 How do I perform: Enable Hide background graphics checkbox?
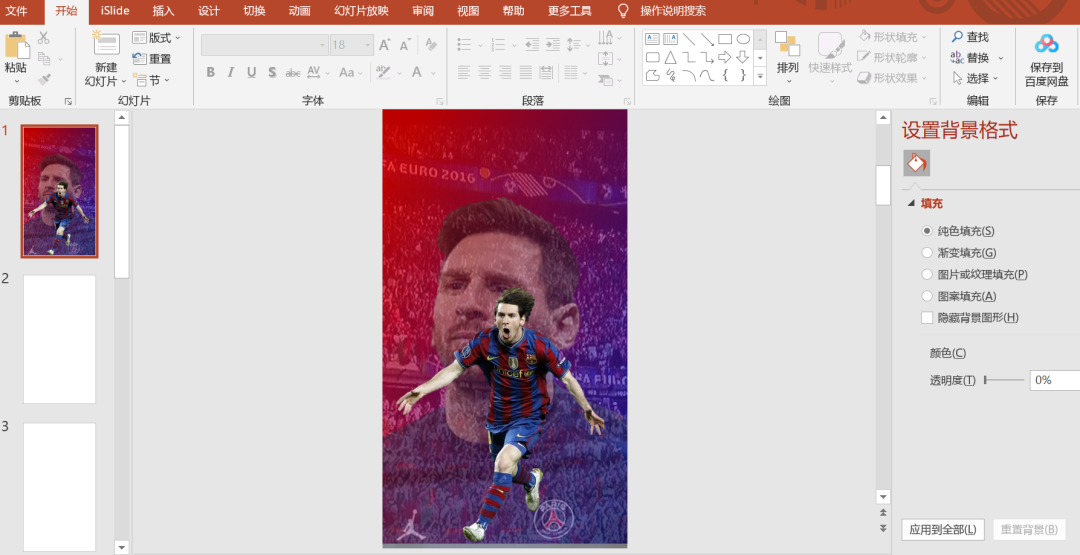(927, 317)
